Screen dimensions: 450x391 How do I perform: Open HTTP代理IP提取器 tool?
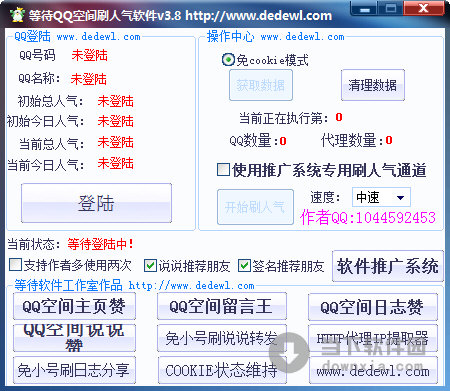(x=373, y=338)
